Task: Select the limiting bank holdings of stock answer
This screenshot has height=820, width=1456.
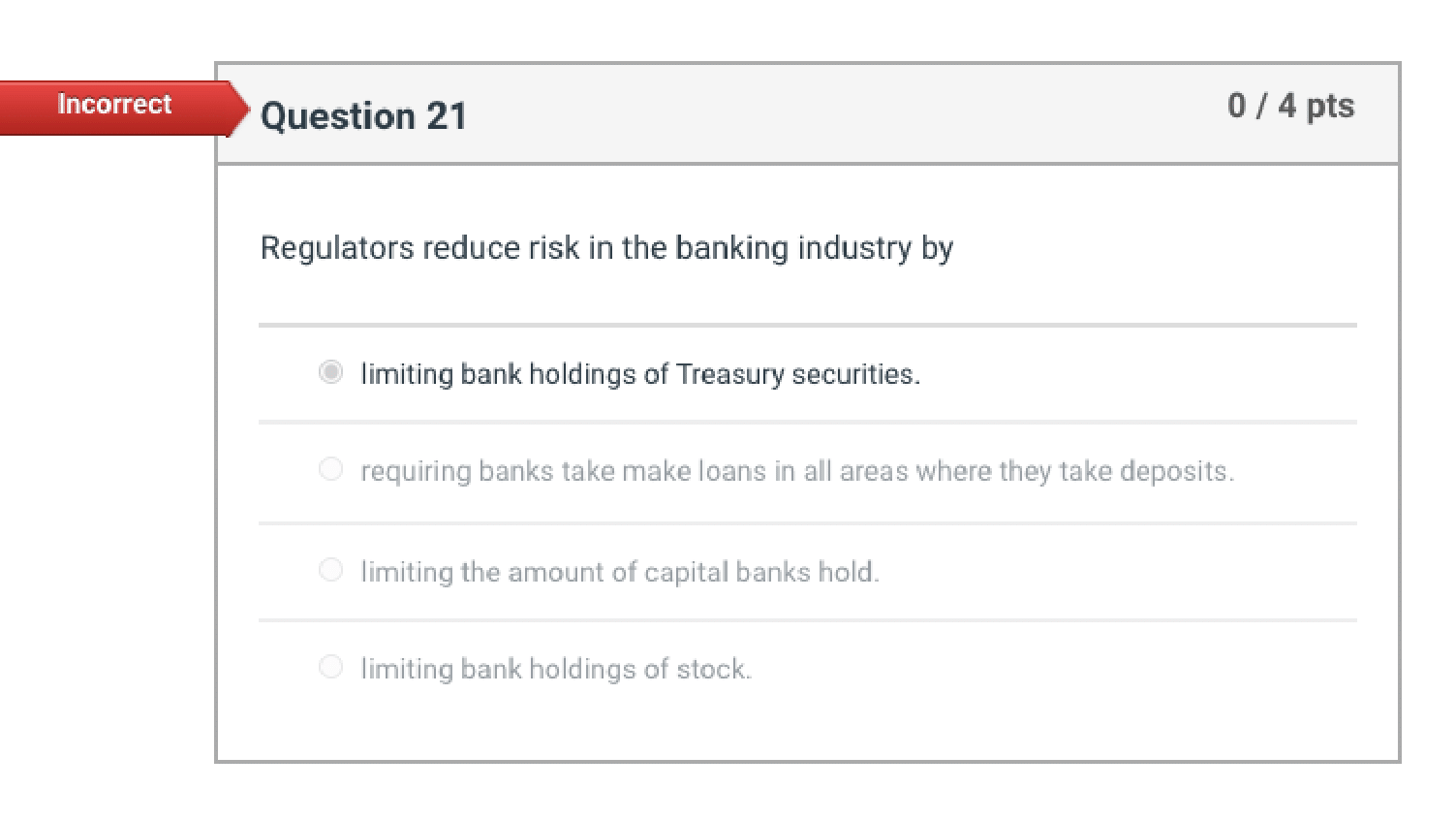Action: pyautogui.click(x=330, y=666)
